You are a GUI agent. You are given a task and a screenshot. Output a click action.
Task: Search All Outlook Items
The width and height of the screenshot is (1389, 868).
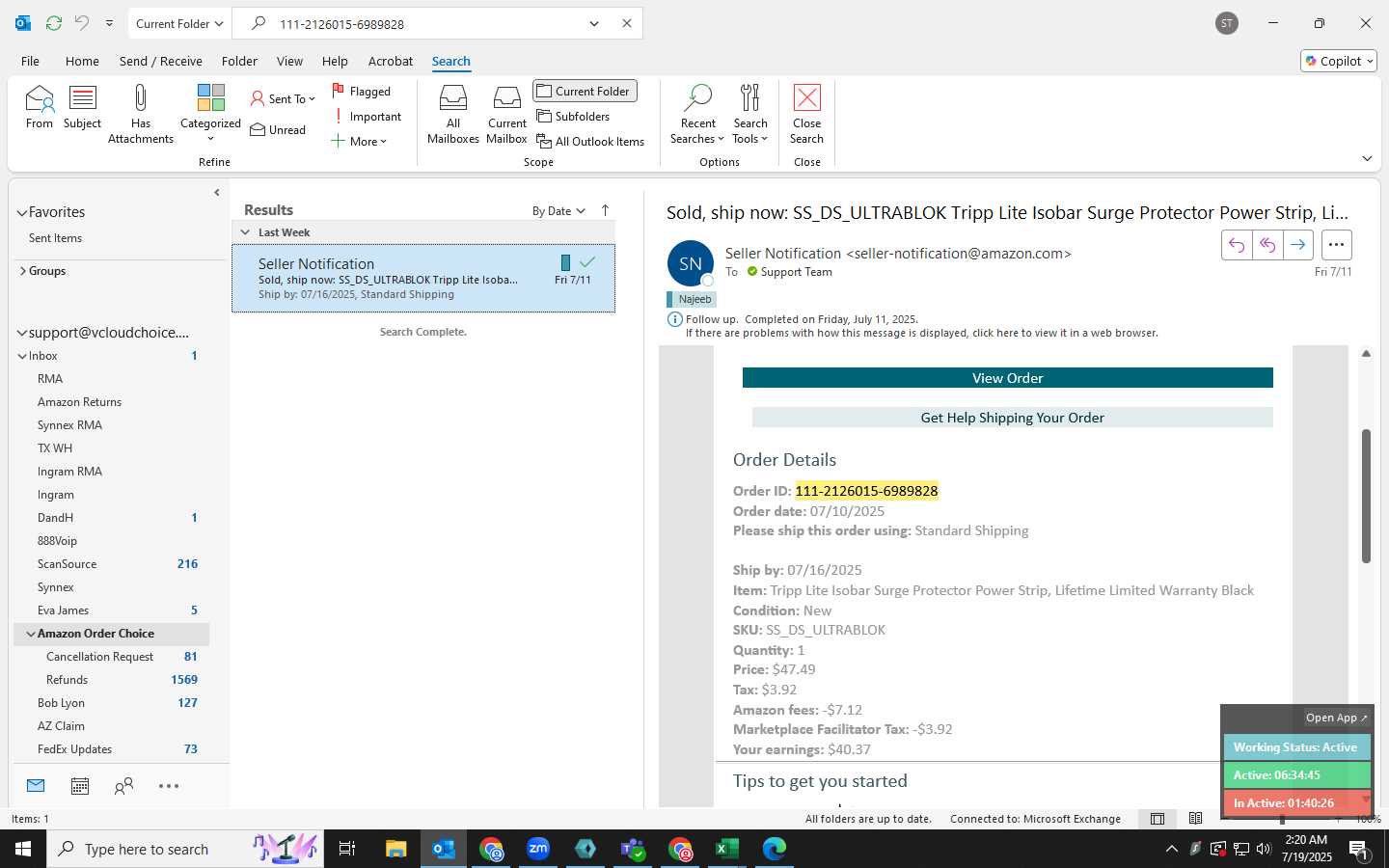click(590, 141)
